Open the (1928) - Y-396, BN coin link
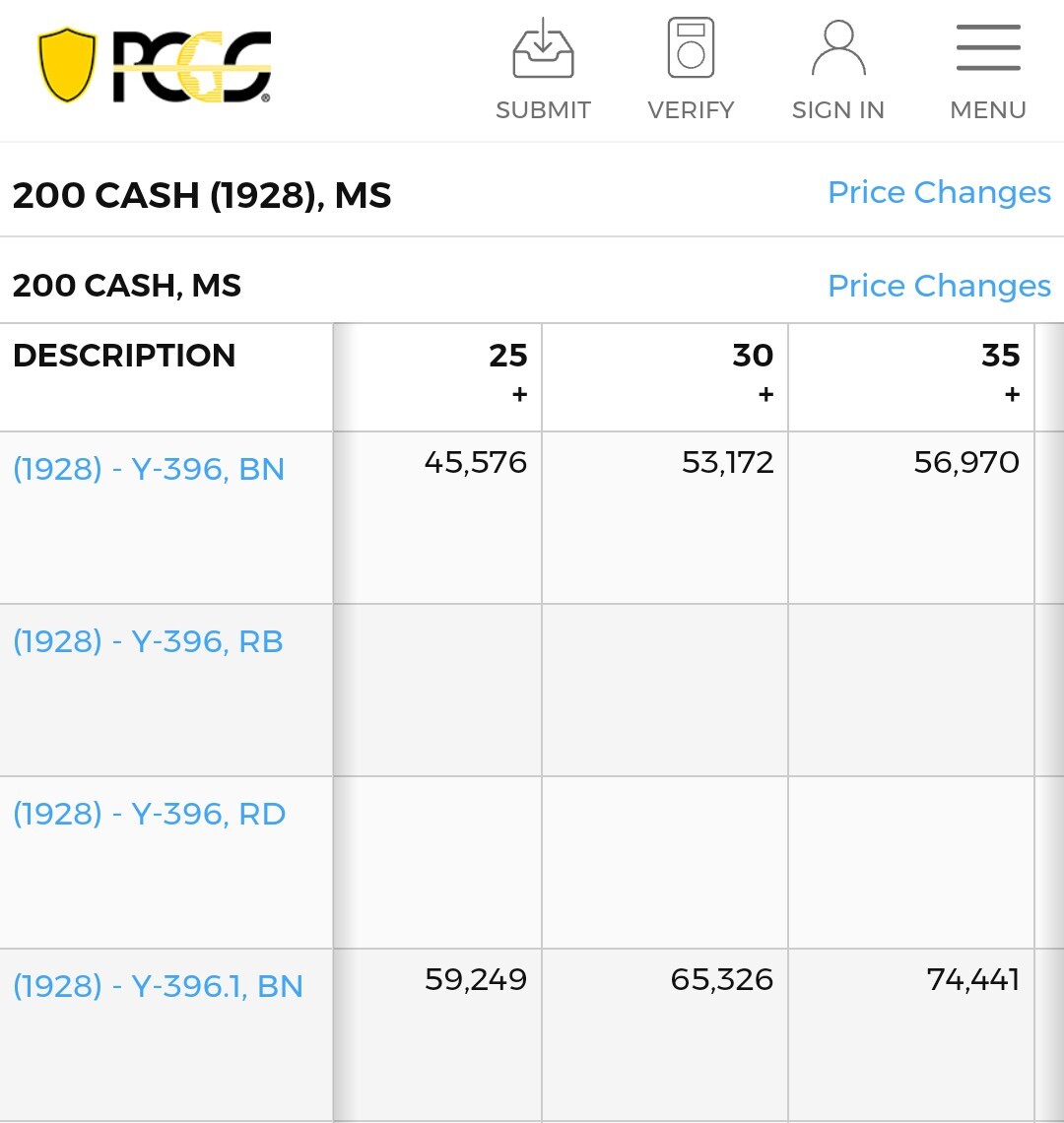The image size is (1064, 1123). click(149, 469)
